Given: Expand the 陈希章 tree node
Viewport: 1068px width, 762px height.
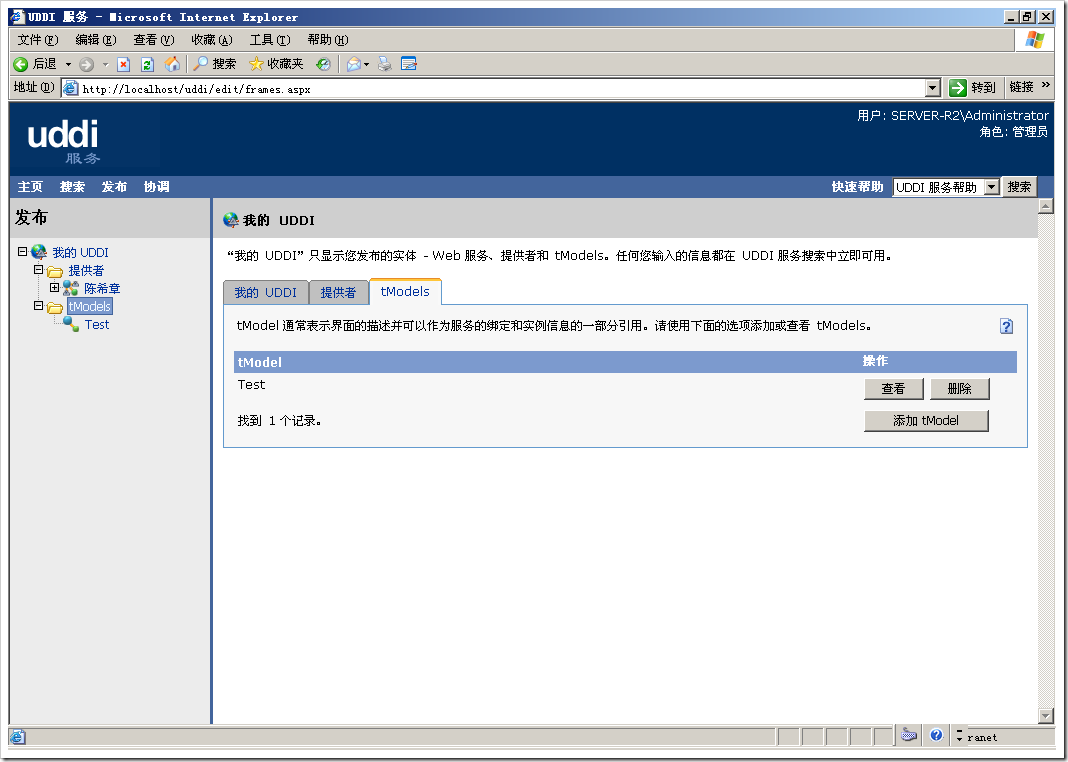Looking at the screenshot, I should pos(54,287).
